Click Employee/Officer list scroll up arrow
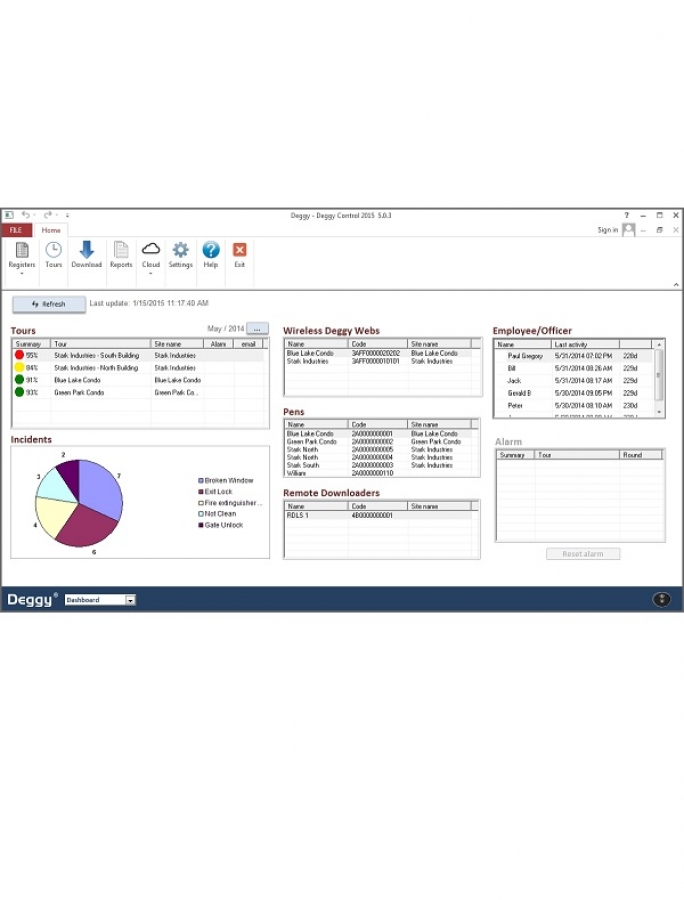 tap(659, 344)
